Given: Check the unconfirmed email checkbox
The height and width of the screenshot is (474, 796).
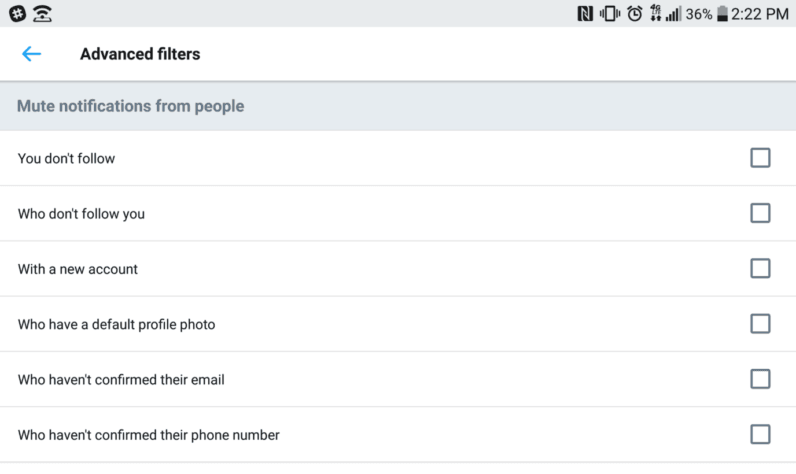Looking at the screenshot, I should click(x=760, y=379).
